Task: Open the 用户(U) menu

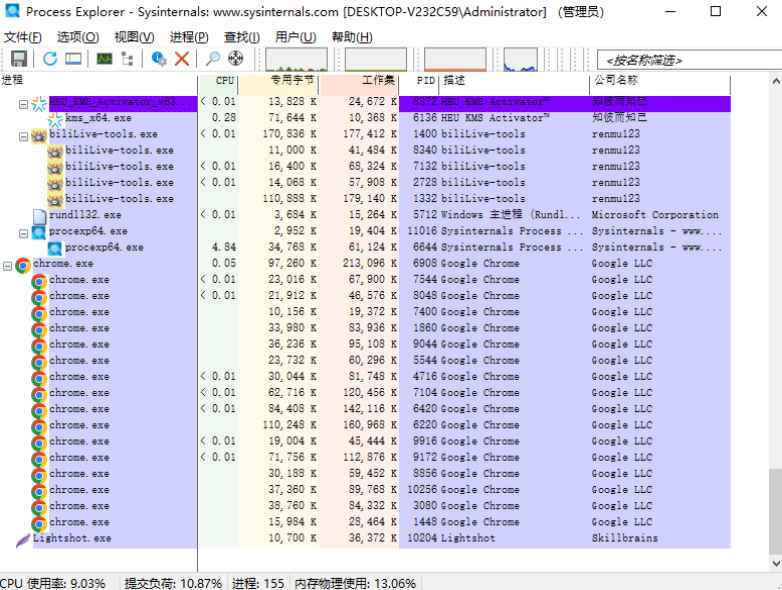Action: 296,37
